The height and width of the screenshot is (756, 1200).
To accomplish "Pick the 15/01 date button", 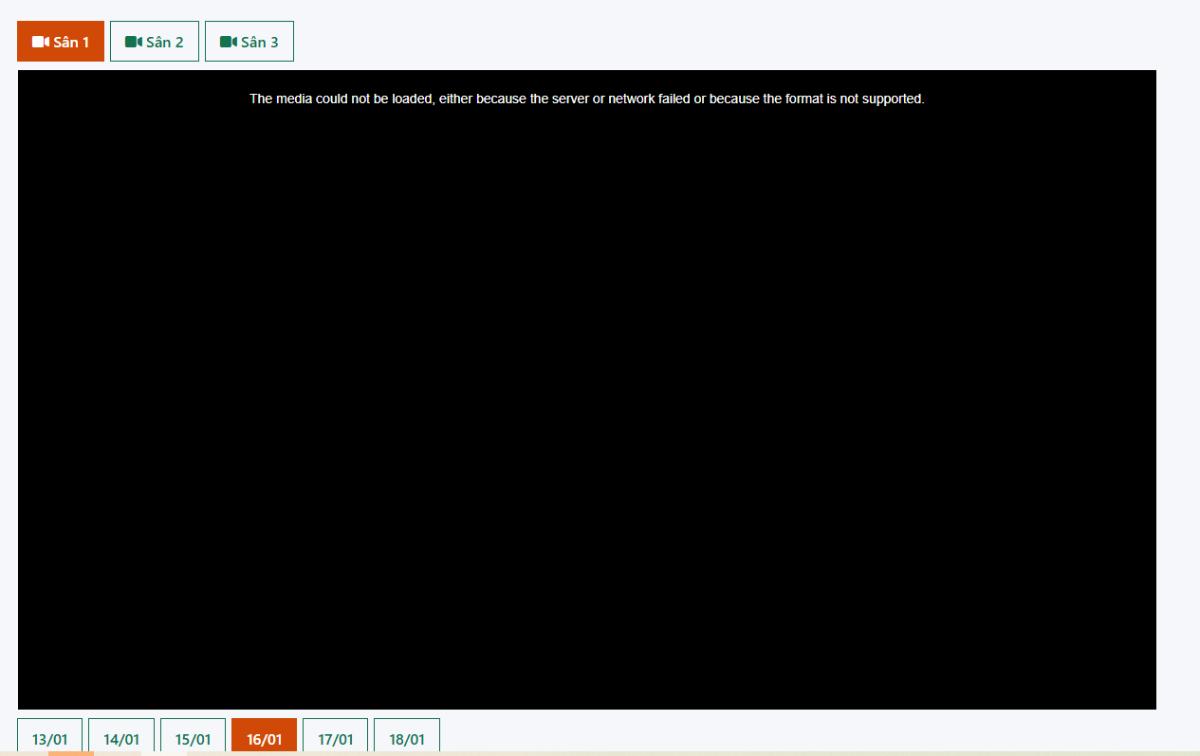I will [x=193, y=738].
